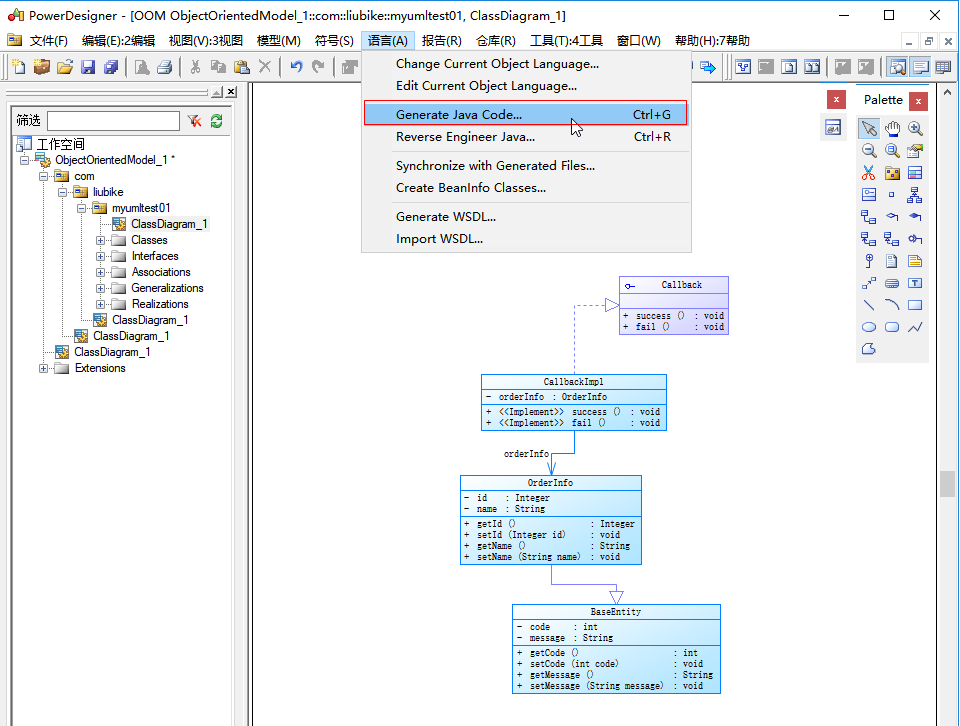Select the Pointer tool in the Palette
960x726 pixels.
click(869, 128)
